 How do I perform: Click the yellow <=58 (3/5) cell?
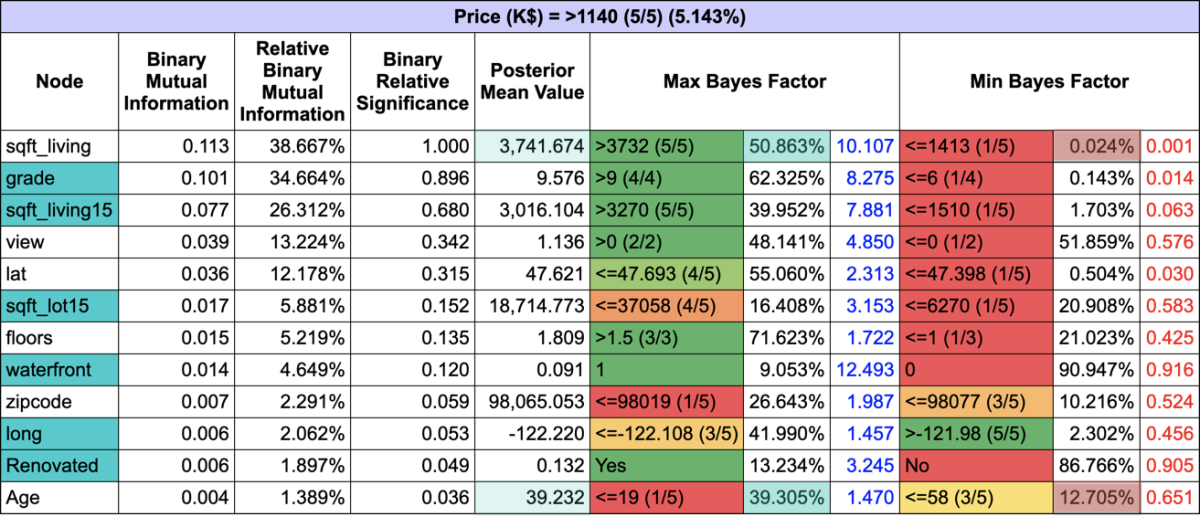click(x=974, y=497)
